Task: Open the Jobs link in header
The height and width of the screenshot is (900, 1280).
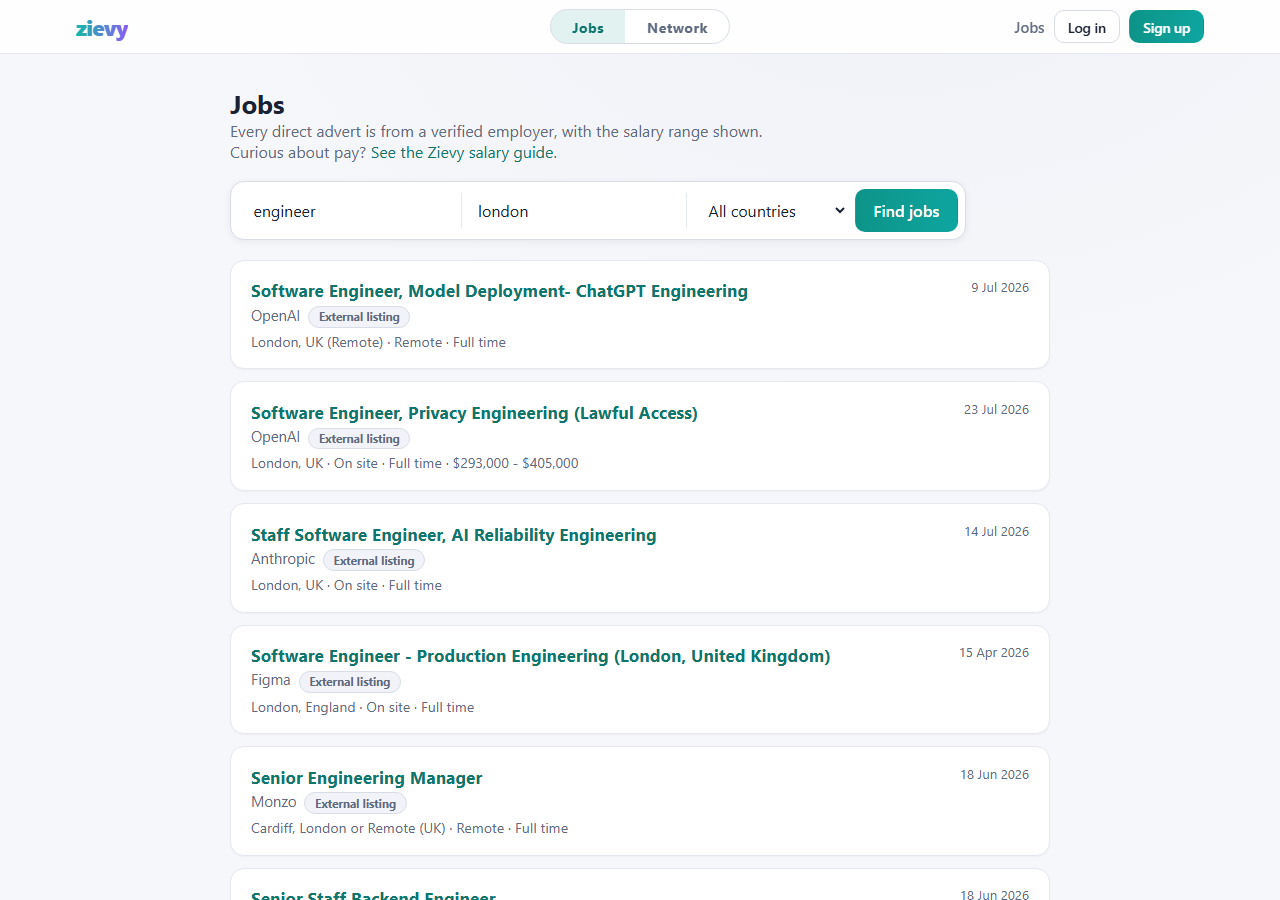Action: pos(1029,28)
